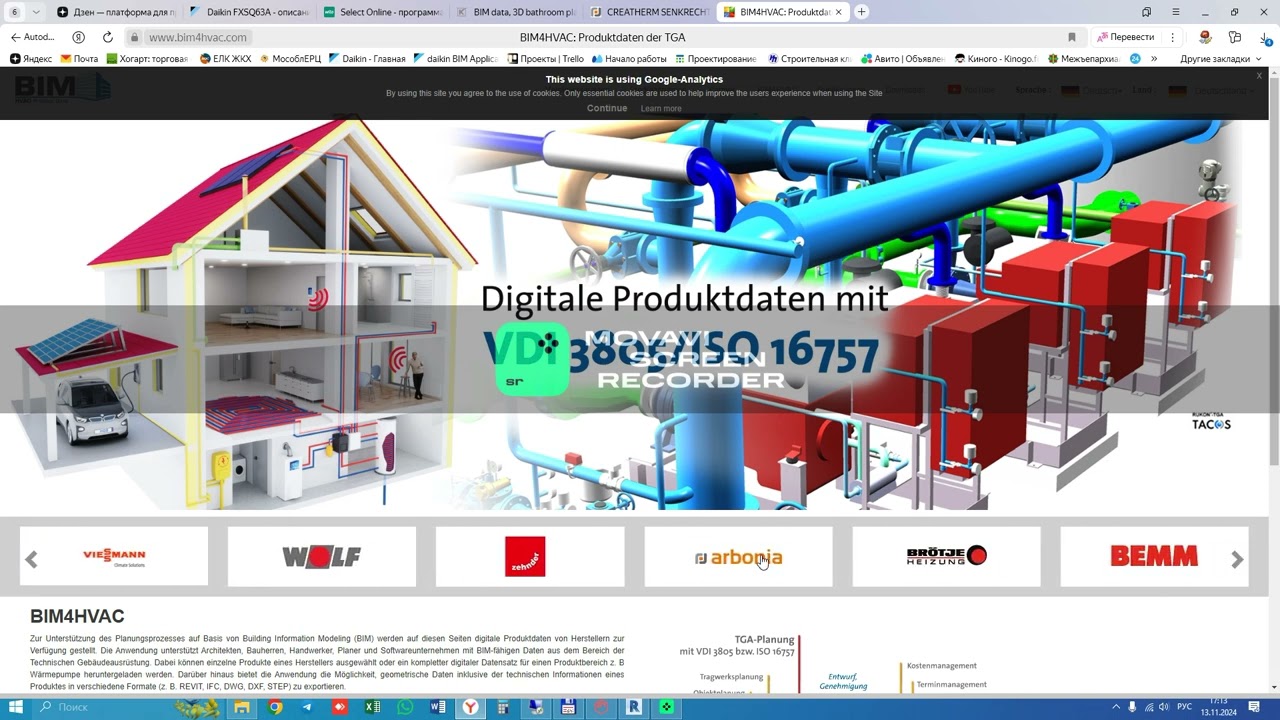Open the Zehnder manufacturer logo tile
This screenshot has width=1280, height=720.
[529, 556]
